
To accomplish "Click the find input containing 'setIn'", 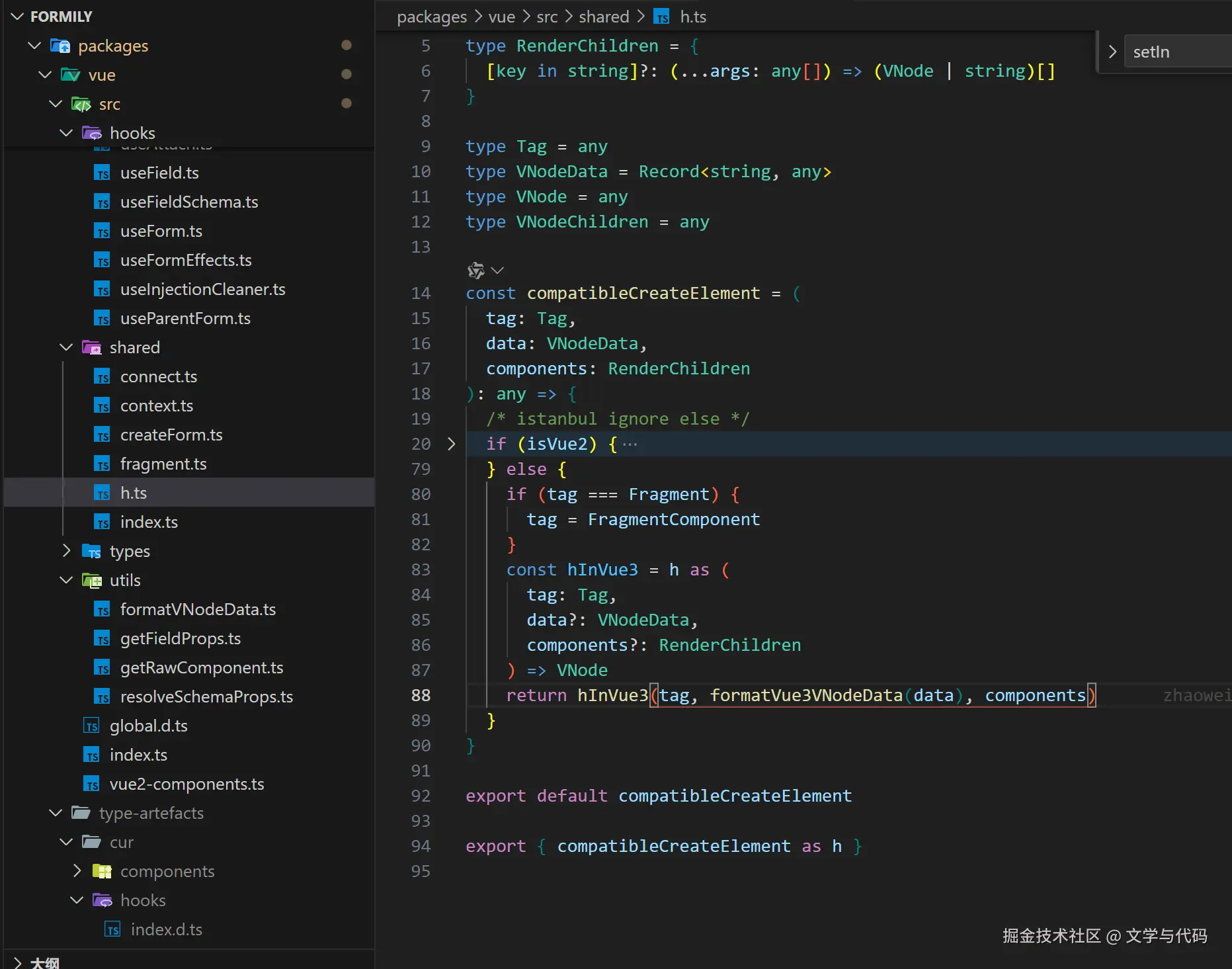I will tap(1177, 52).
